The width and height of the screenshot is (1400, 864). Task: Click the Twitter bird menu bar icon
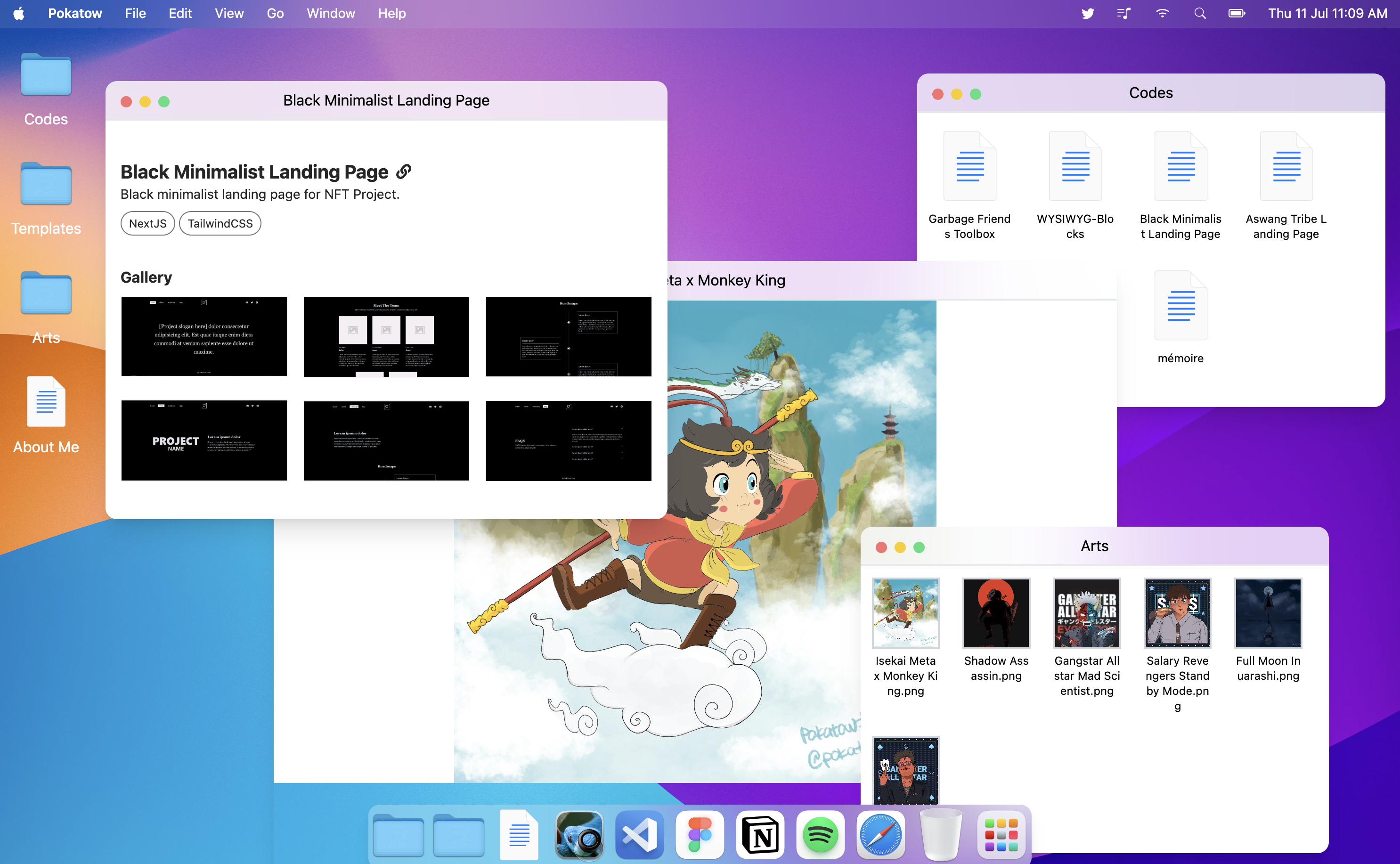pyautogui.click(x=1088, y=13)
